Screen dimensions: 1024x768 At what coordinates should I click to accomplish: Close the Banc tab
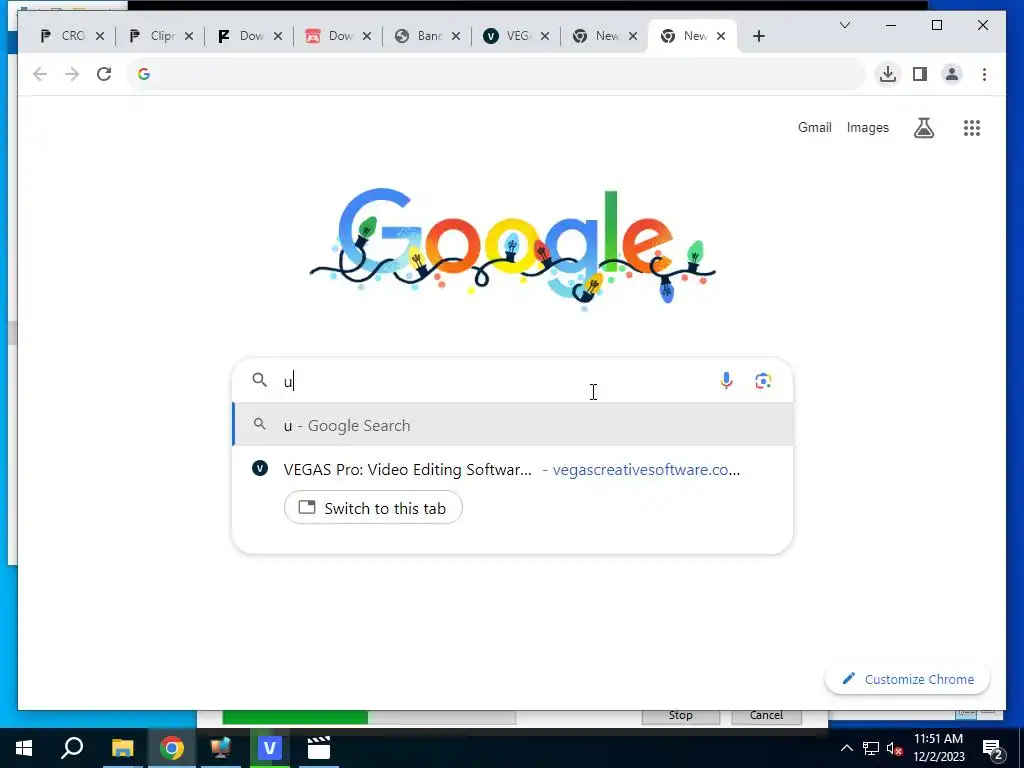(456, 36)
